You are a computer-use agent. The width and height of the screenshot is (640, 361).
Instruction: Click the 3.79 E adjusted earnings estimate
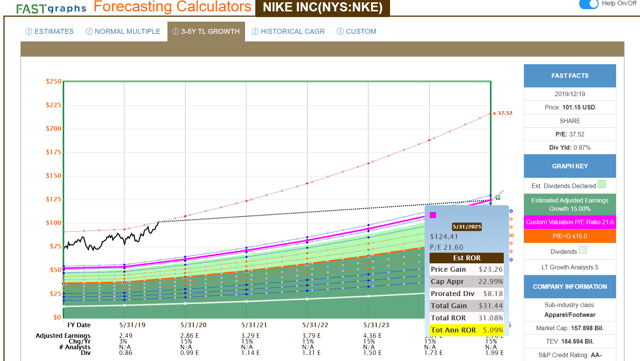[311, 335]
